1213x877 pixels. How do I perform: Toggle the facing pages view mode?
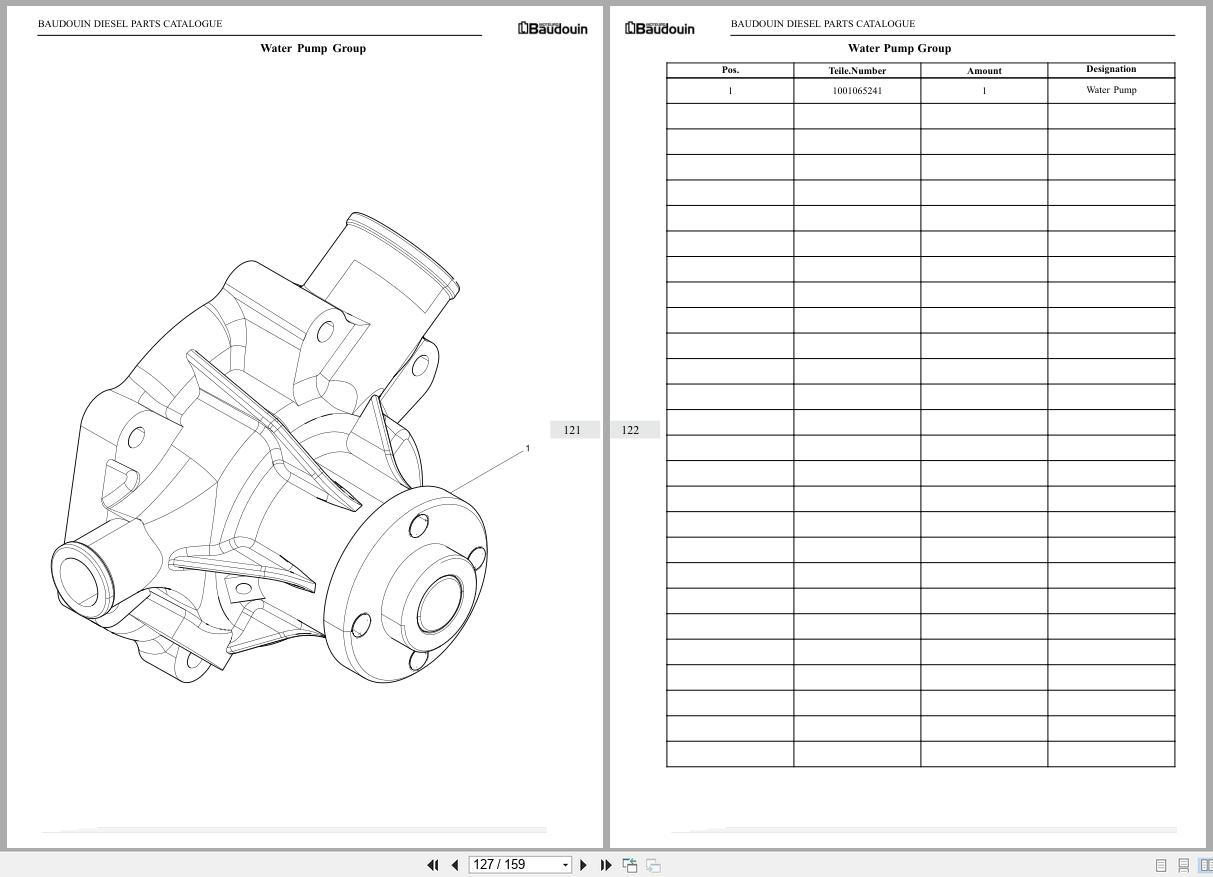click(1205, 864)
